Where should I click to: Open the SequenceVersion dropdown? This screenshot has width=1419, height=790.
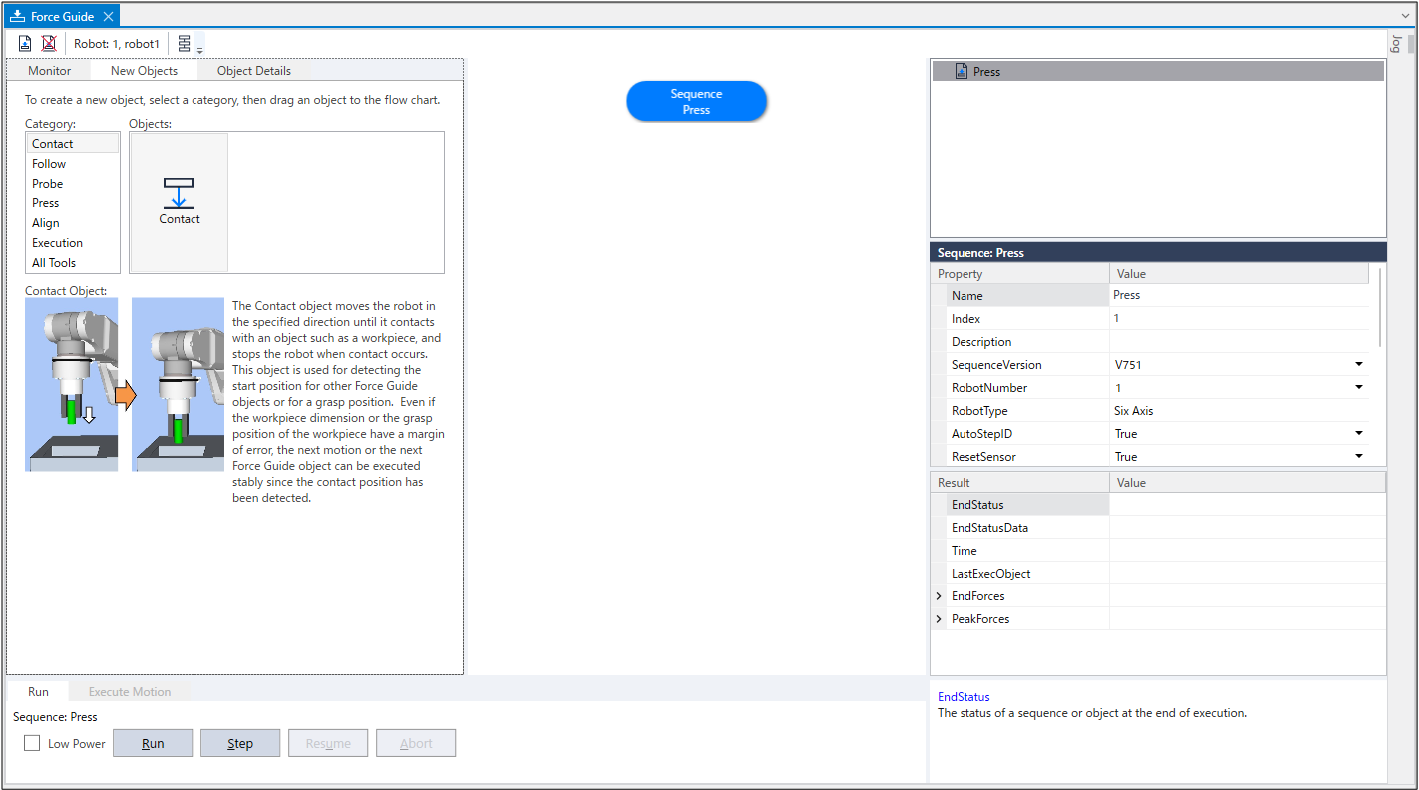1359,365
